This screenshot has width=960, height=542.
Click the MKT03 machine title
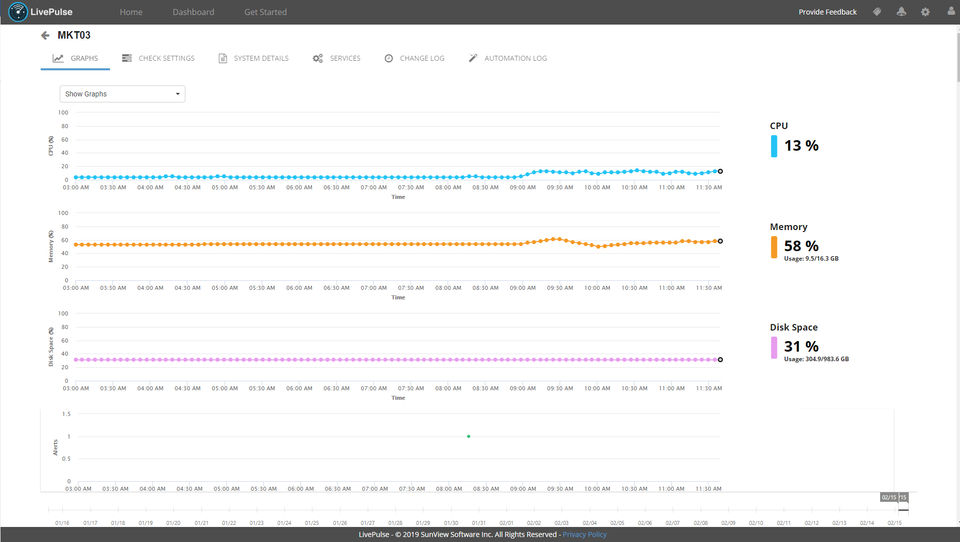(x=74, y=36)
